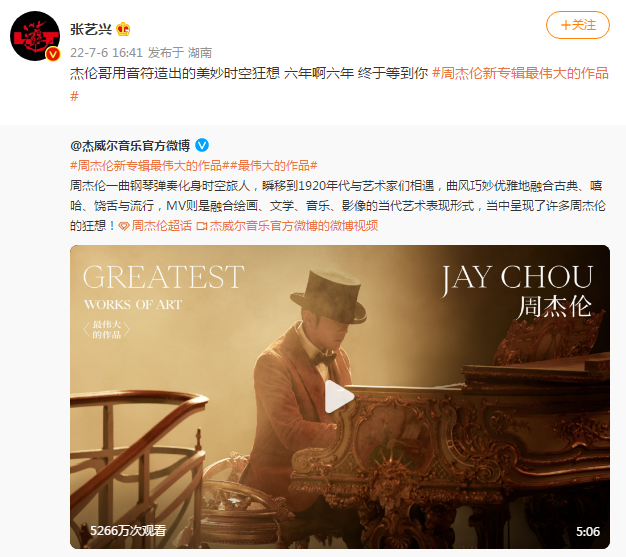Screen dimensions: 626x557
Task: Click the video icon before 杰威尔音乐官方微博的微博视频
Action: (x=202, y=226)
